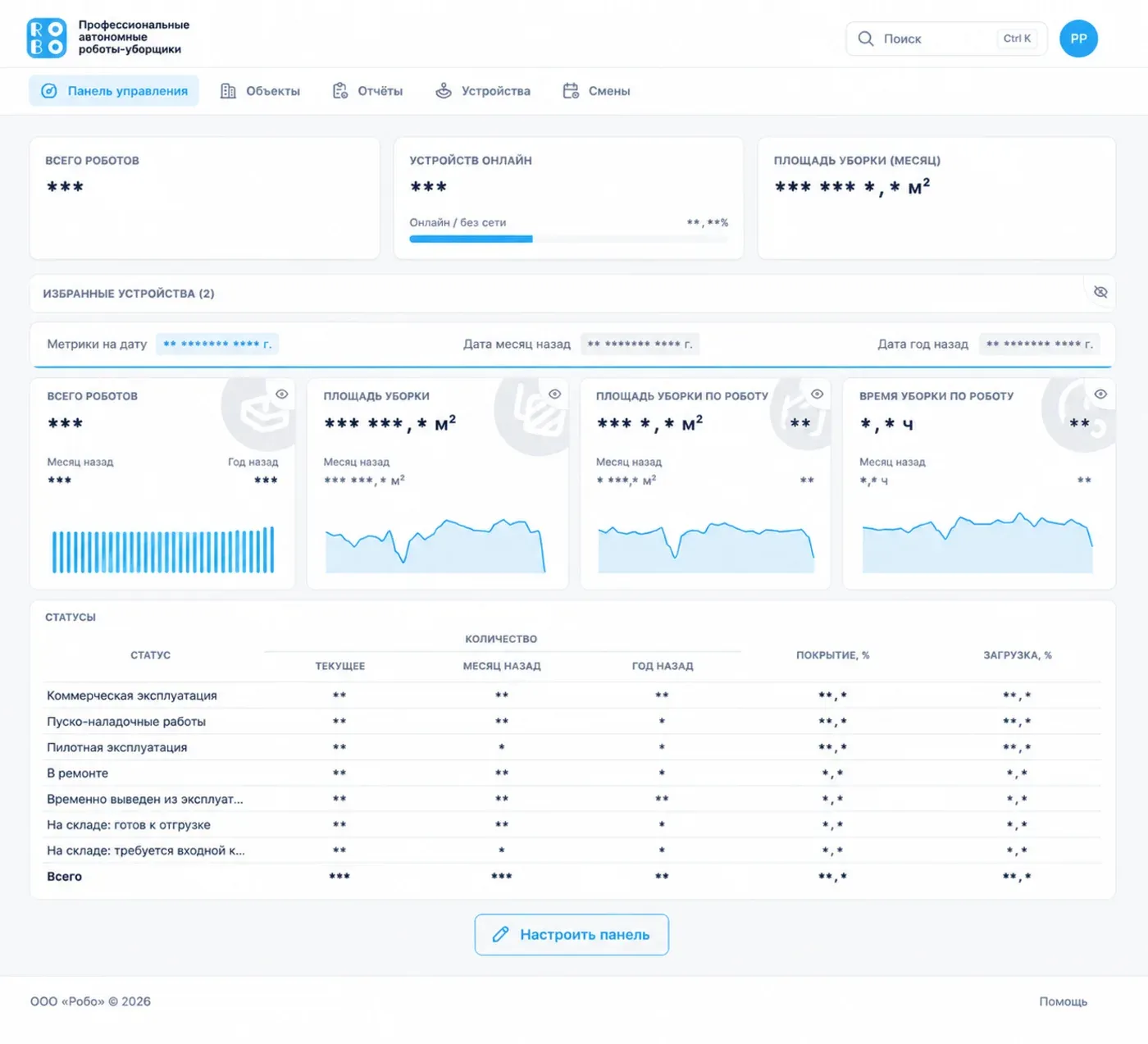This screenshot has height=1044, width=1148.
Task: Click the Онлайн / без сети progress bar
Action: 568,239
